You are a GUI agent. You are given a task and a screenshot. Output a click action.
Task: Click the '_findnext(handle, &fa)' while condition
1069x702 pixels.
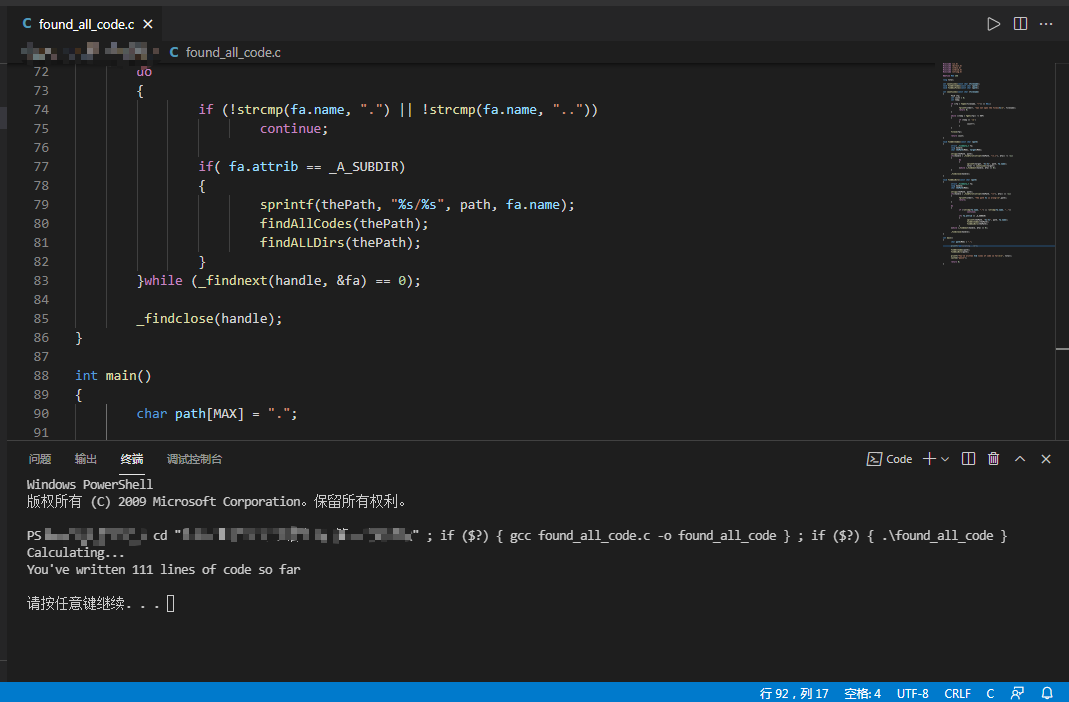point(283,281)
